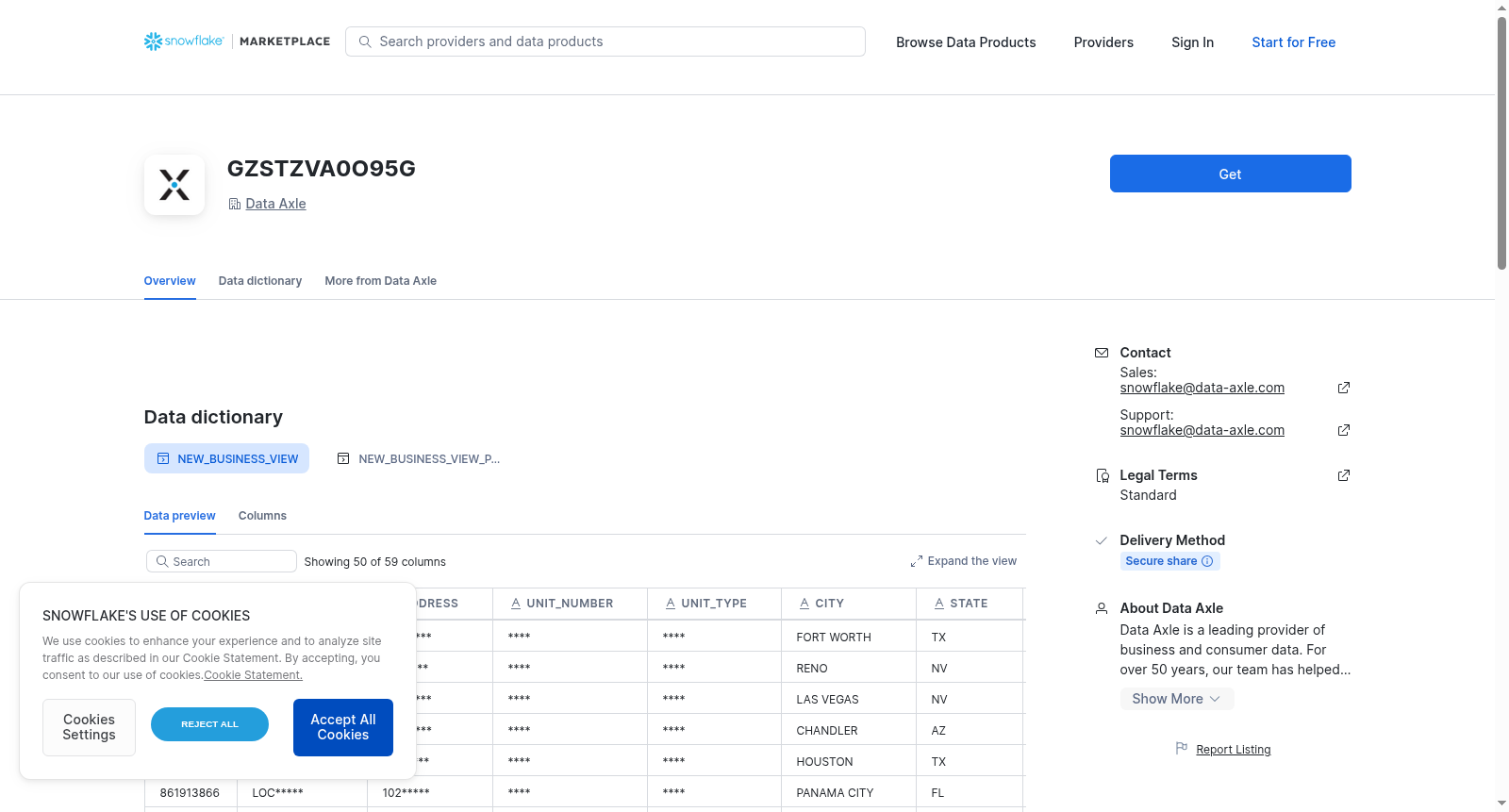1509x812 pixels.
Task: Select the Data preview tab
Action: tap(180, 516)
